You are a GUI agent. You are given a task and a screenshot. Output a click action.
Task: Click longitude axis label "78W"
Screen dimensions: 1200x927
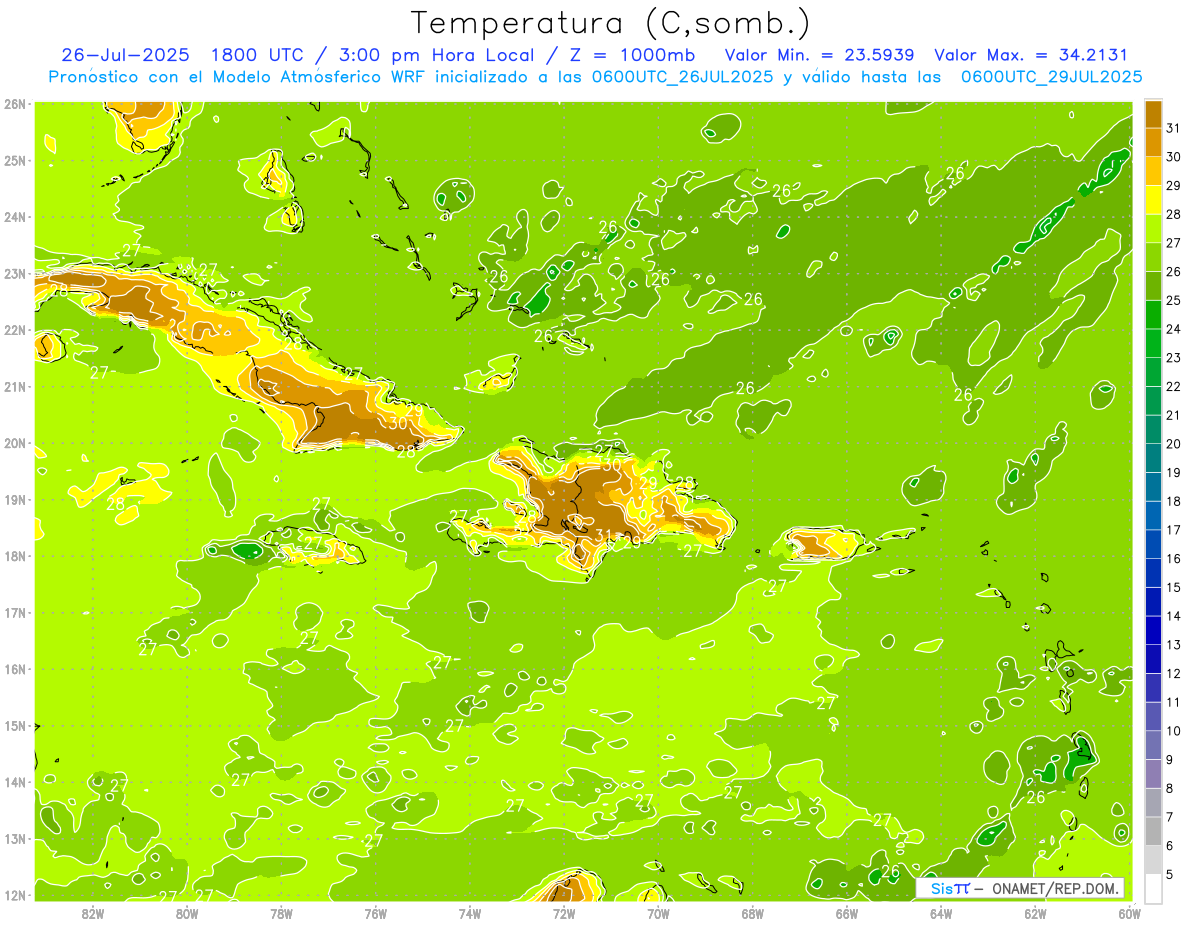pyautogui.click(x=281, y=913)
